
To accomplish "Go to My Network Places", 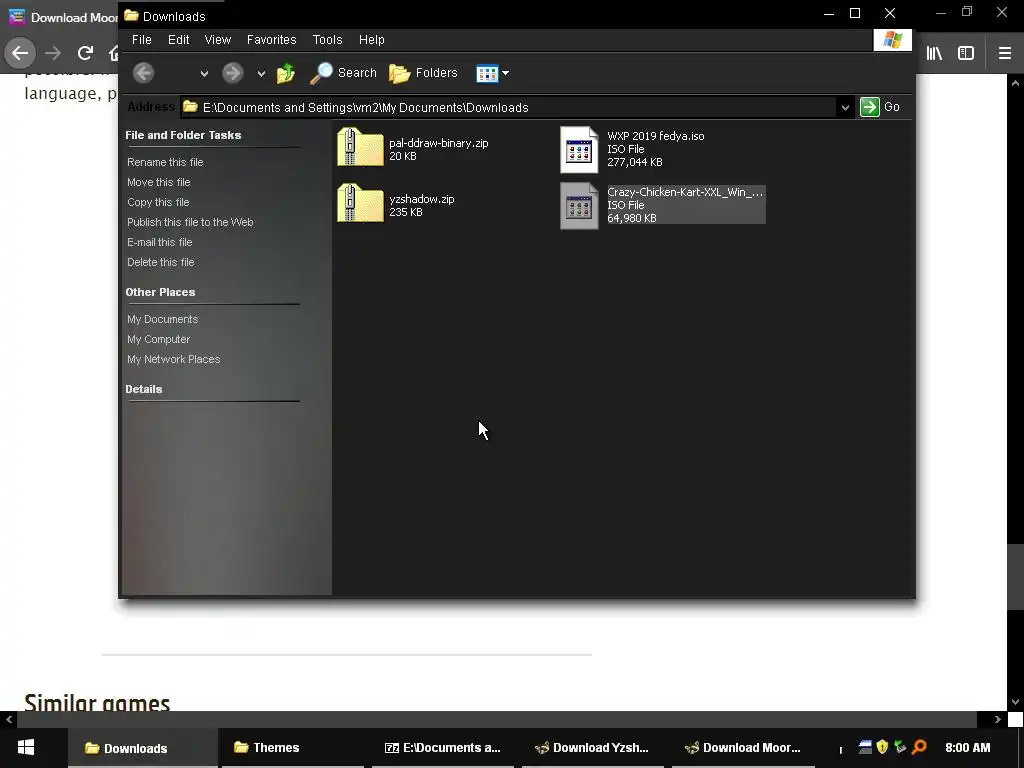I will coord(174,359).
